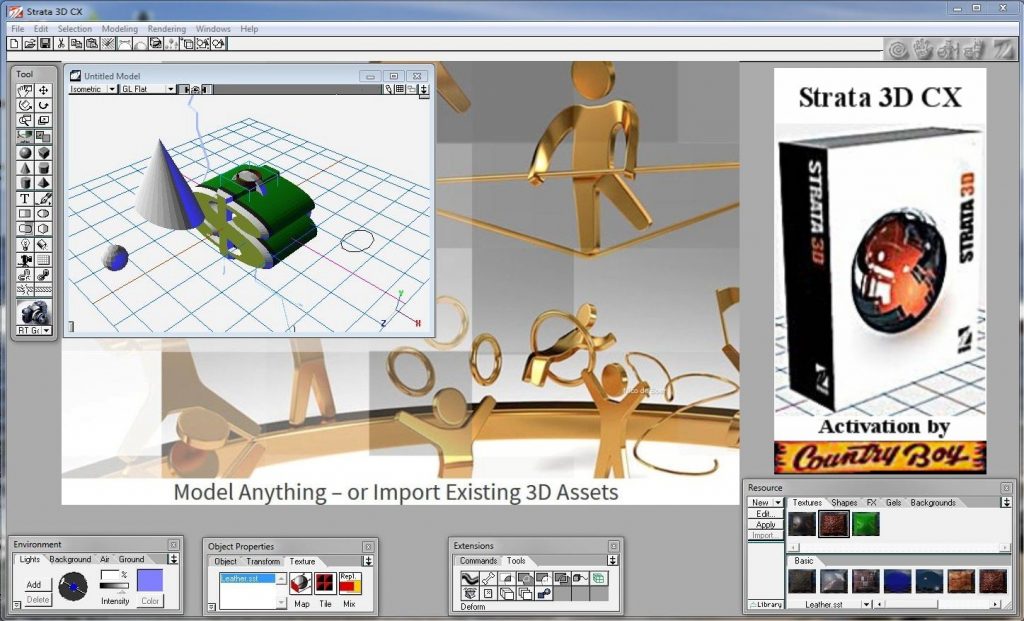
Task: Switch to the Shapes tab in Resource
Action: coord(844,502)
